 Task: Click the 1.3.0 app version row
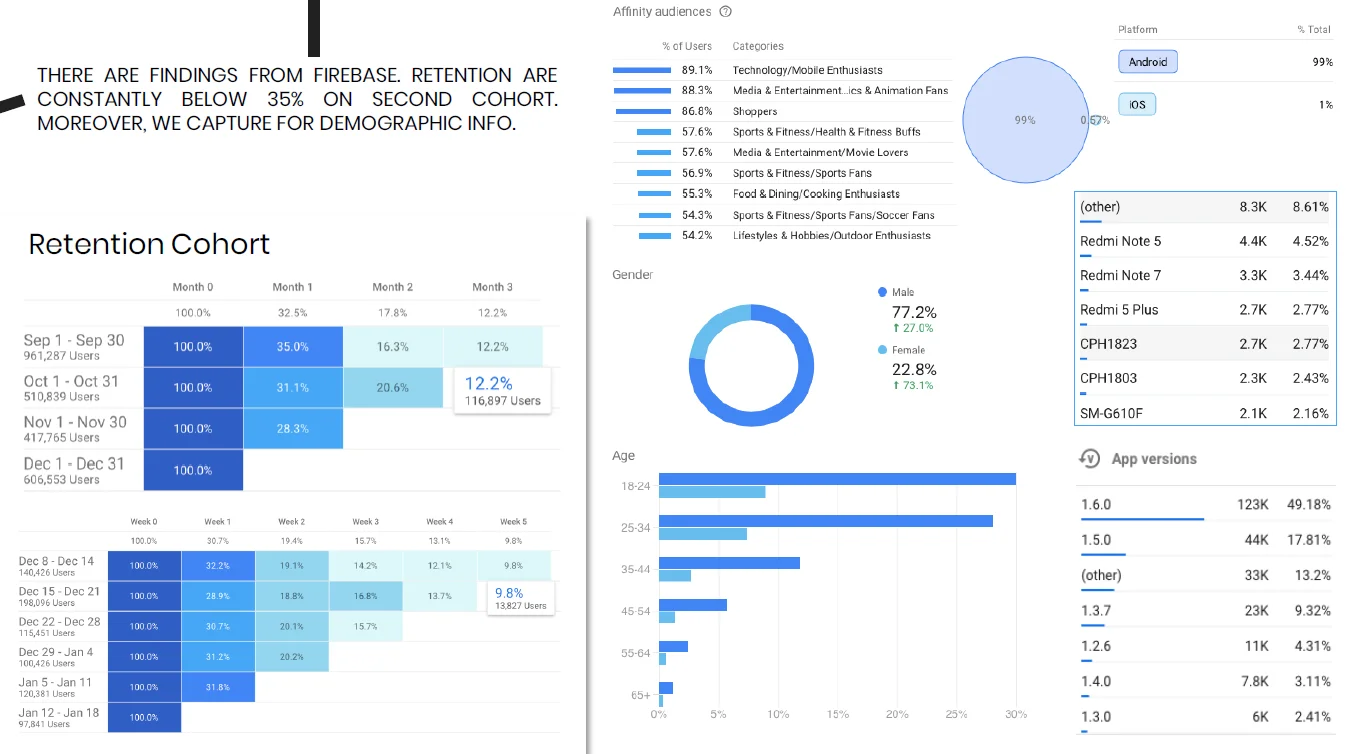pyautogui.click(x=1205, y=718)
